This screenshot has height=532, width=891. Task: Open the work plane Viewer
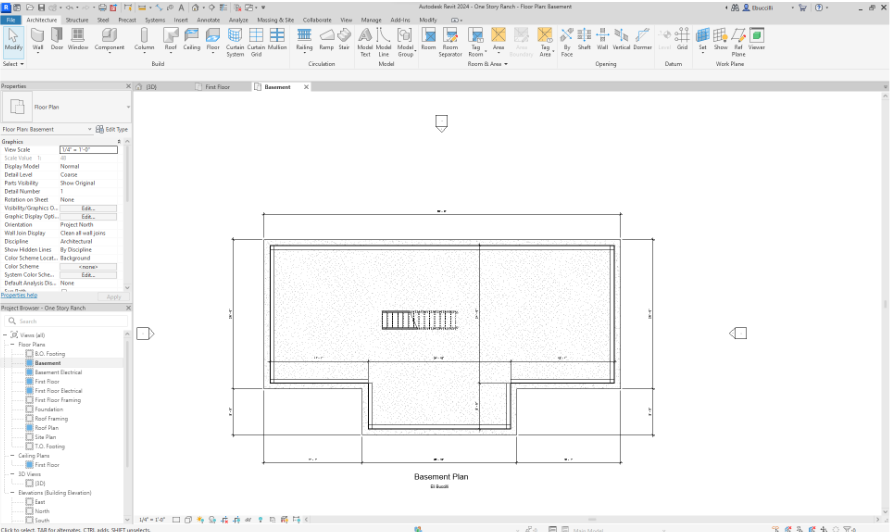(x=756, y=39)
